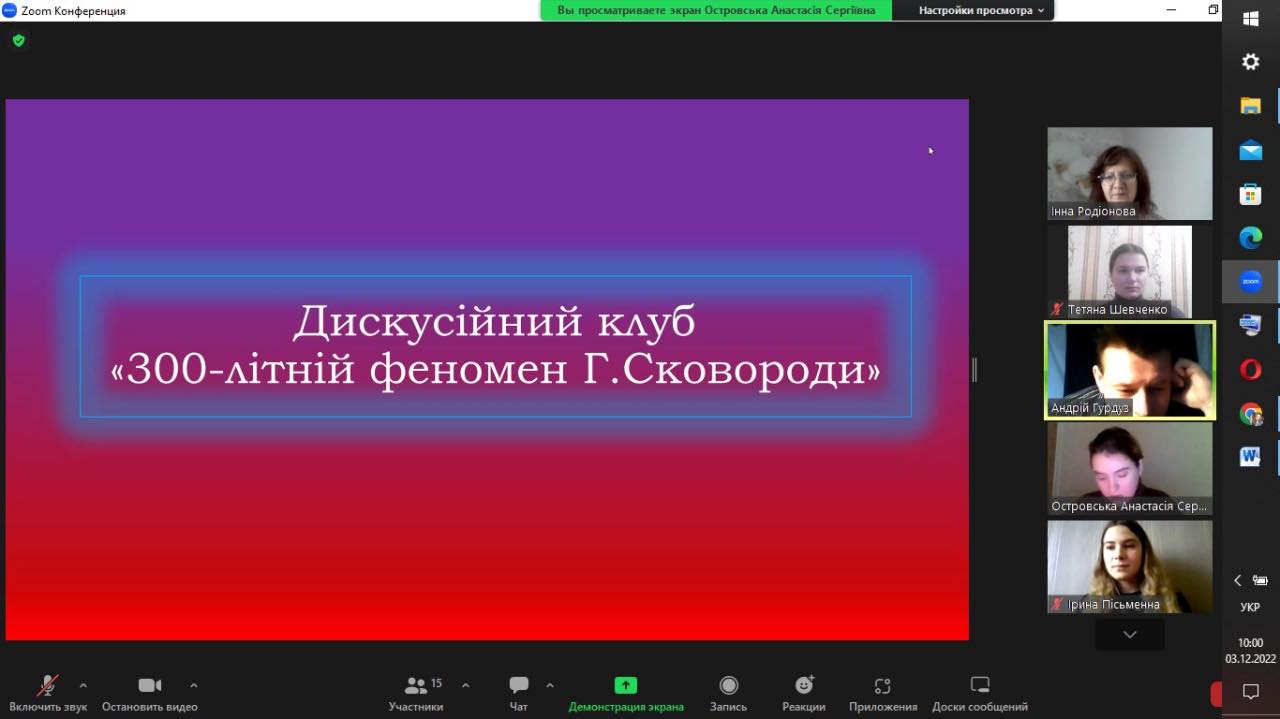Start recording with the Запись button
This screenshot has width=1280, height=719.
pyautogui.click(x=728, y=686)
